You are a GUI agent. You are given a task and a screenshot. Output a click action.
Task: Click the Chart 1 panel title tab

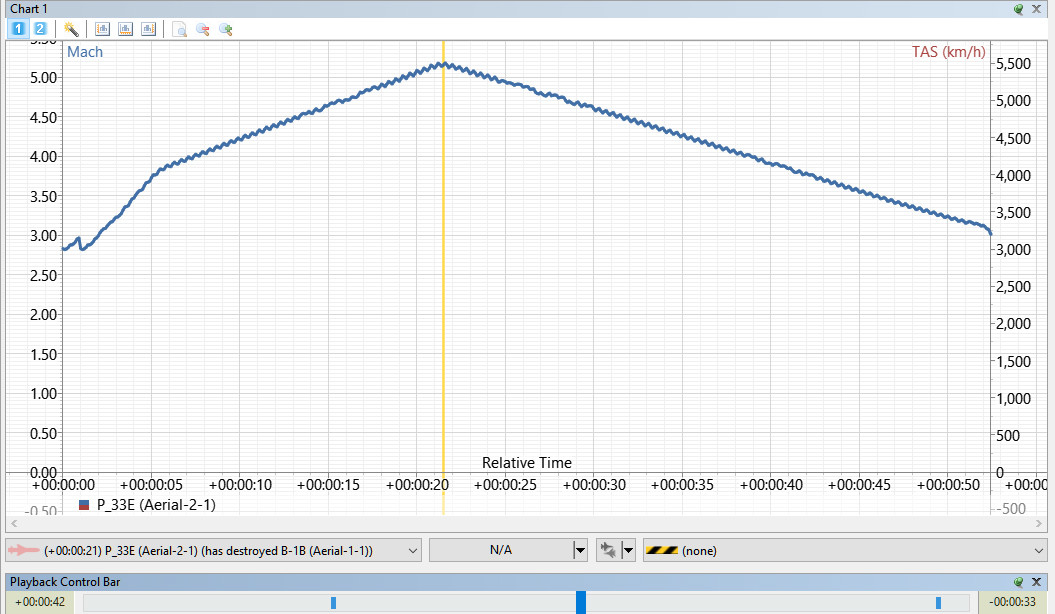29,9
